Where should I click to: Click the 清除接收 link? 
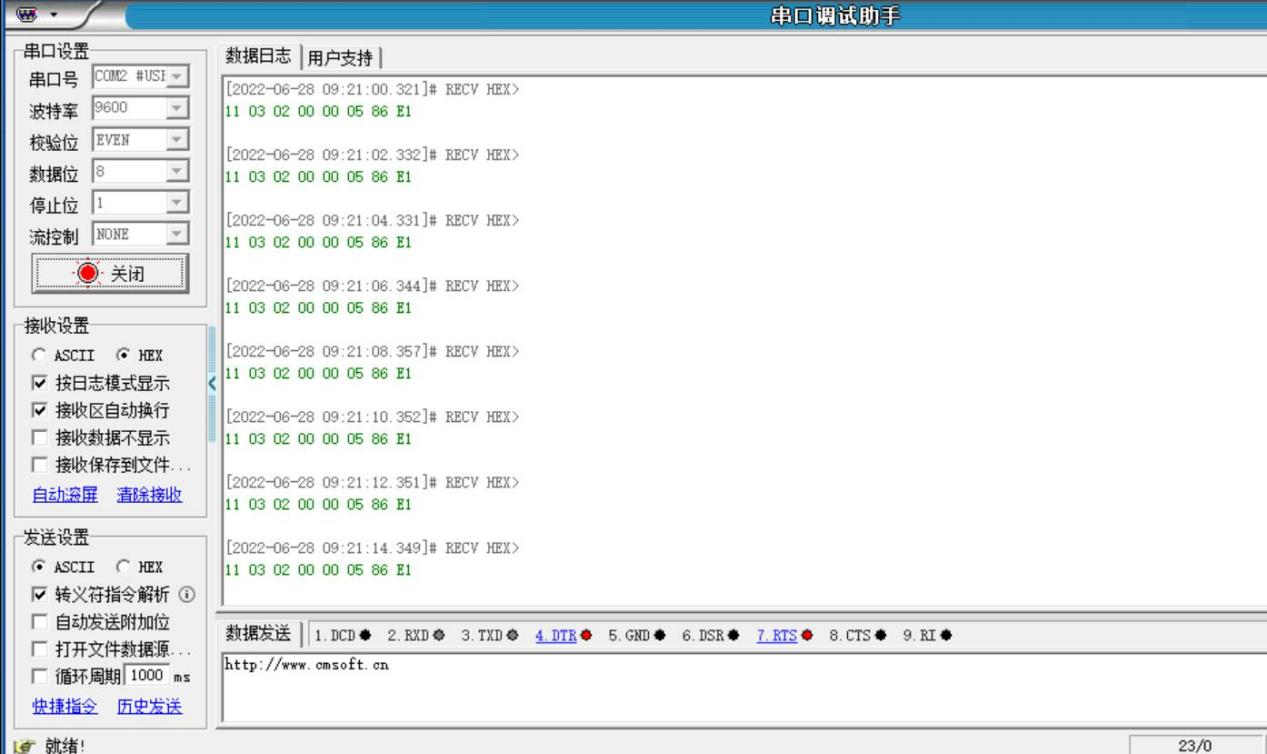tap(149, 495)
